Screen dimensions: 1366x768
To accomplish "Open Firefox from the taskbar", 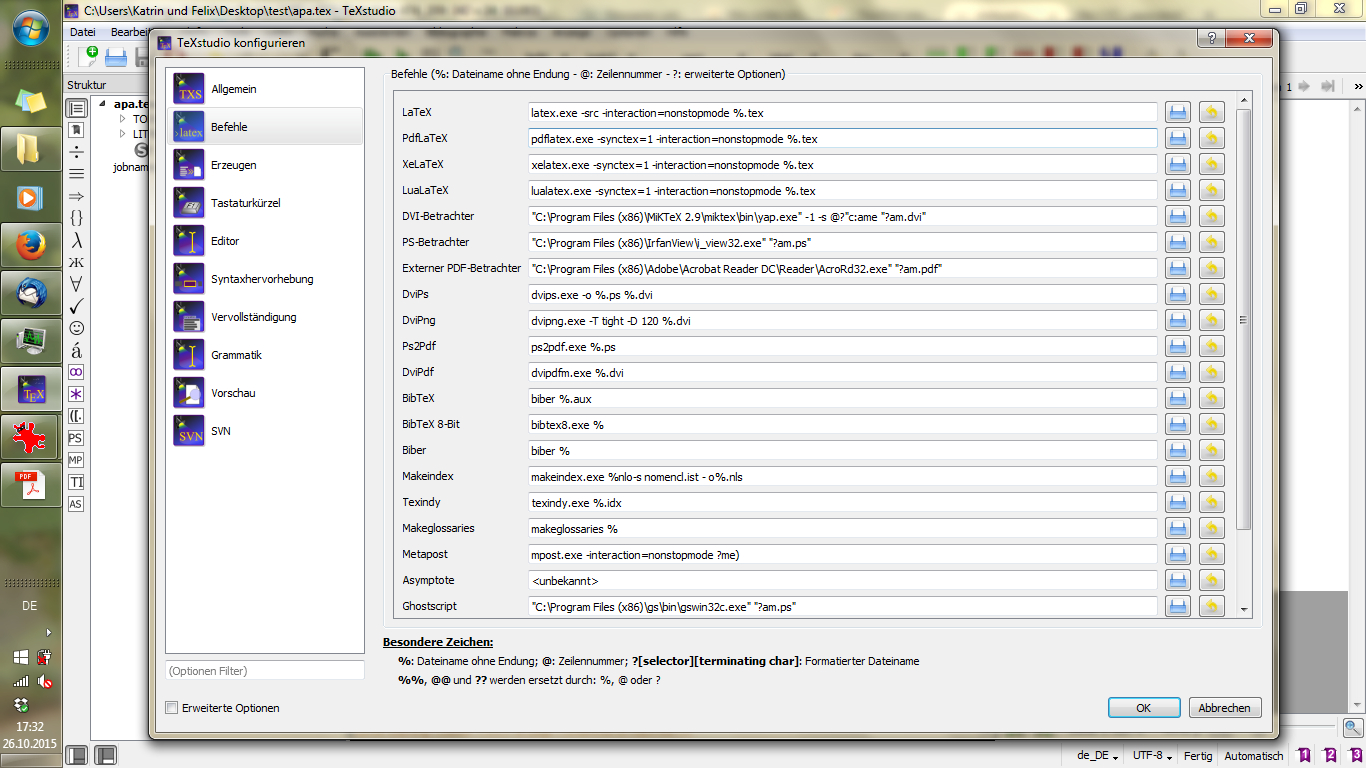I will click(x=29, y=245).
